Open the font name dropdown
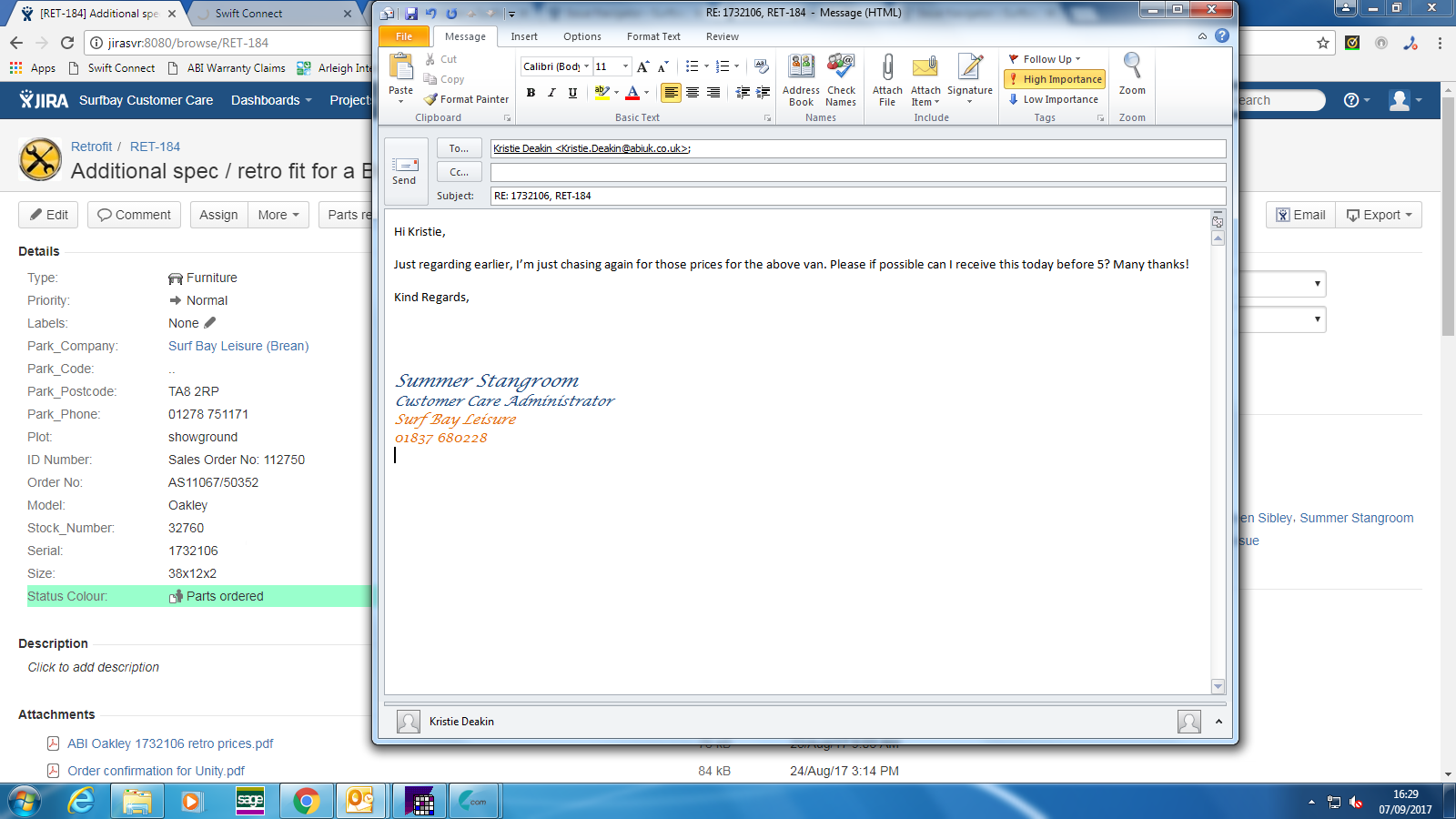The image size is (1456, 819). point(586,66)
